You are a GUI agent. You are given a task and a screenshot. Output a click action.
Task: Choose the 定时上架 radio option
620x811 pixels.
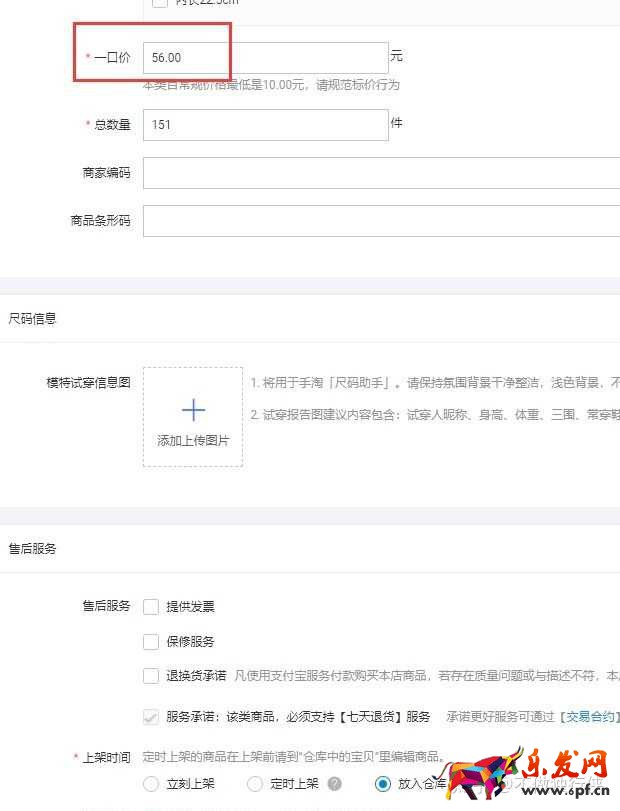(x=255, y=784)
